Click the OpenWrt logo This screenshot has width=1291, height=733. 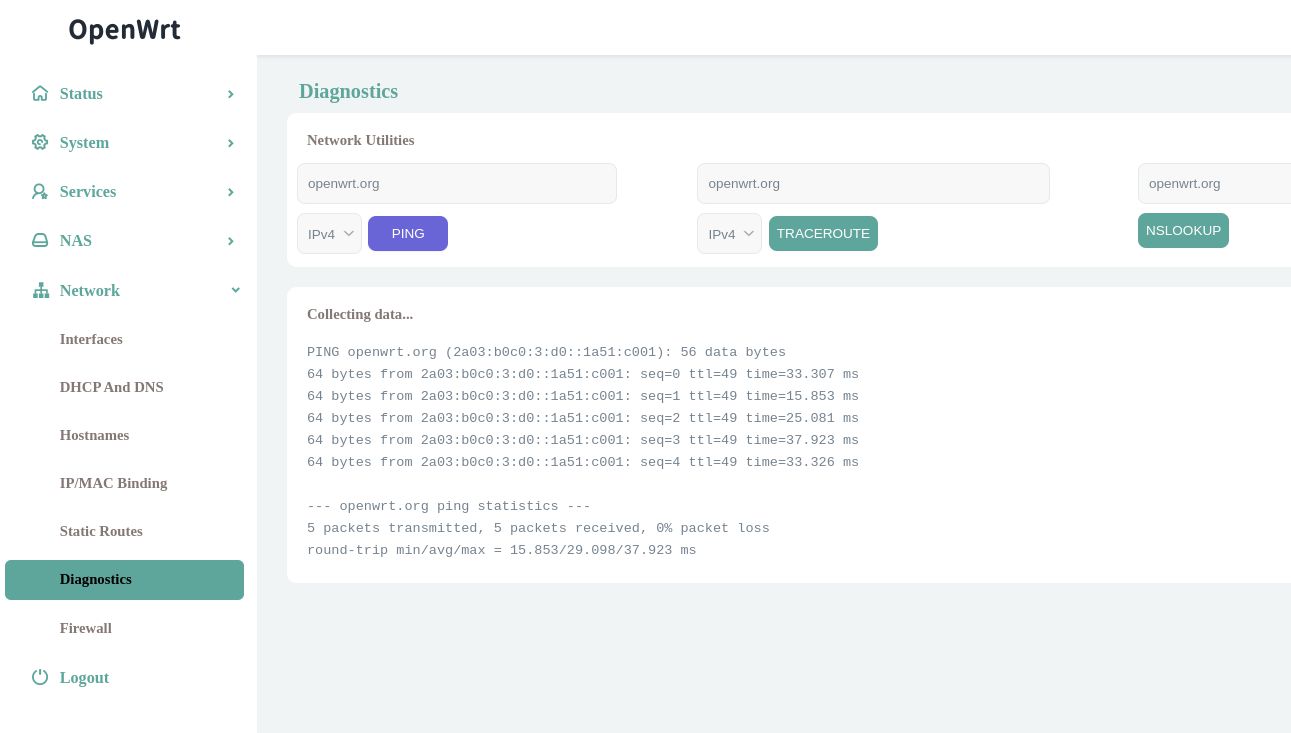[x=125, y=30]
